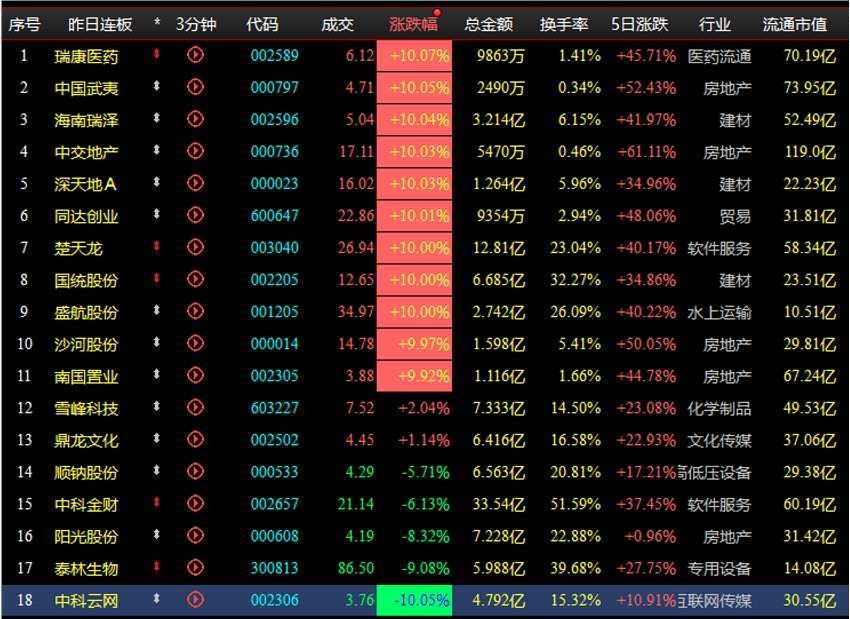Select stock name 瑞康医药

(x=86, y=56)
